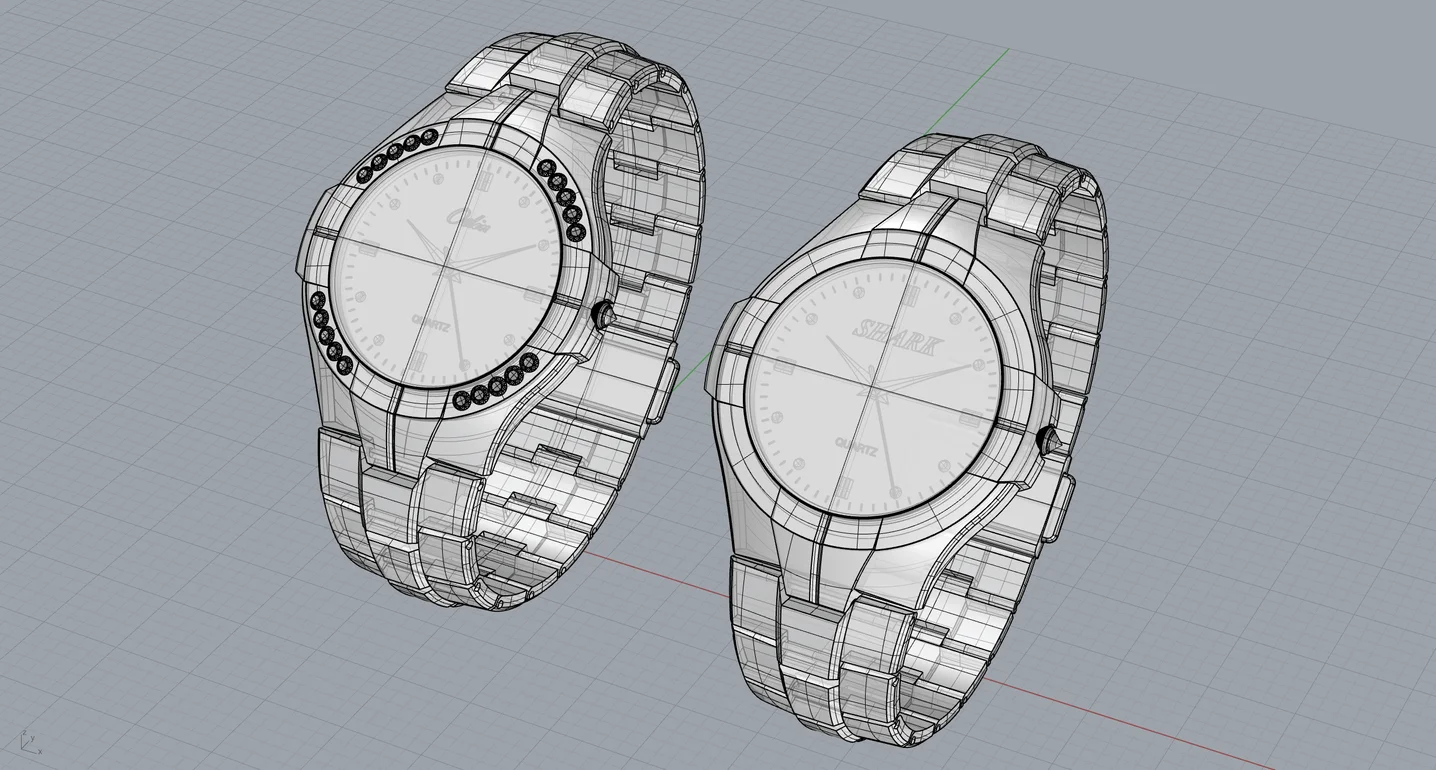
Task: Select the script brand logo on left watch dial
Action: pos(469,221)
